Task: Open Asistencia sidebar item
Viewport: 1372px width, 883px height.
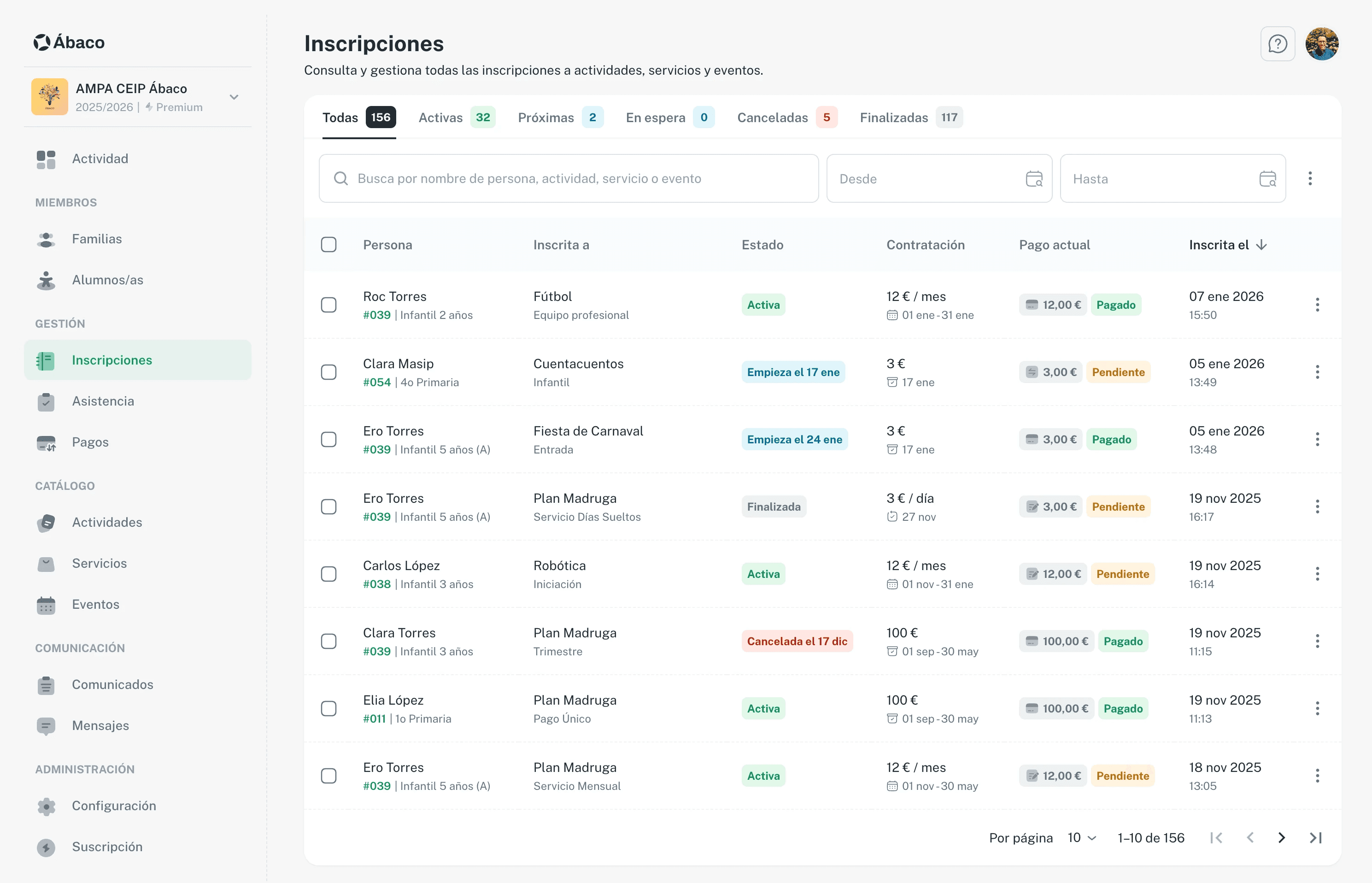Action: click(x=103, y=401)
